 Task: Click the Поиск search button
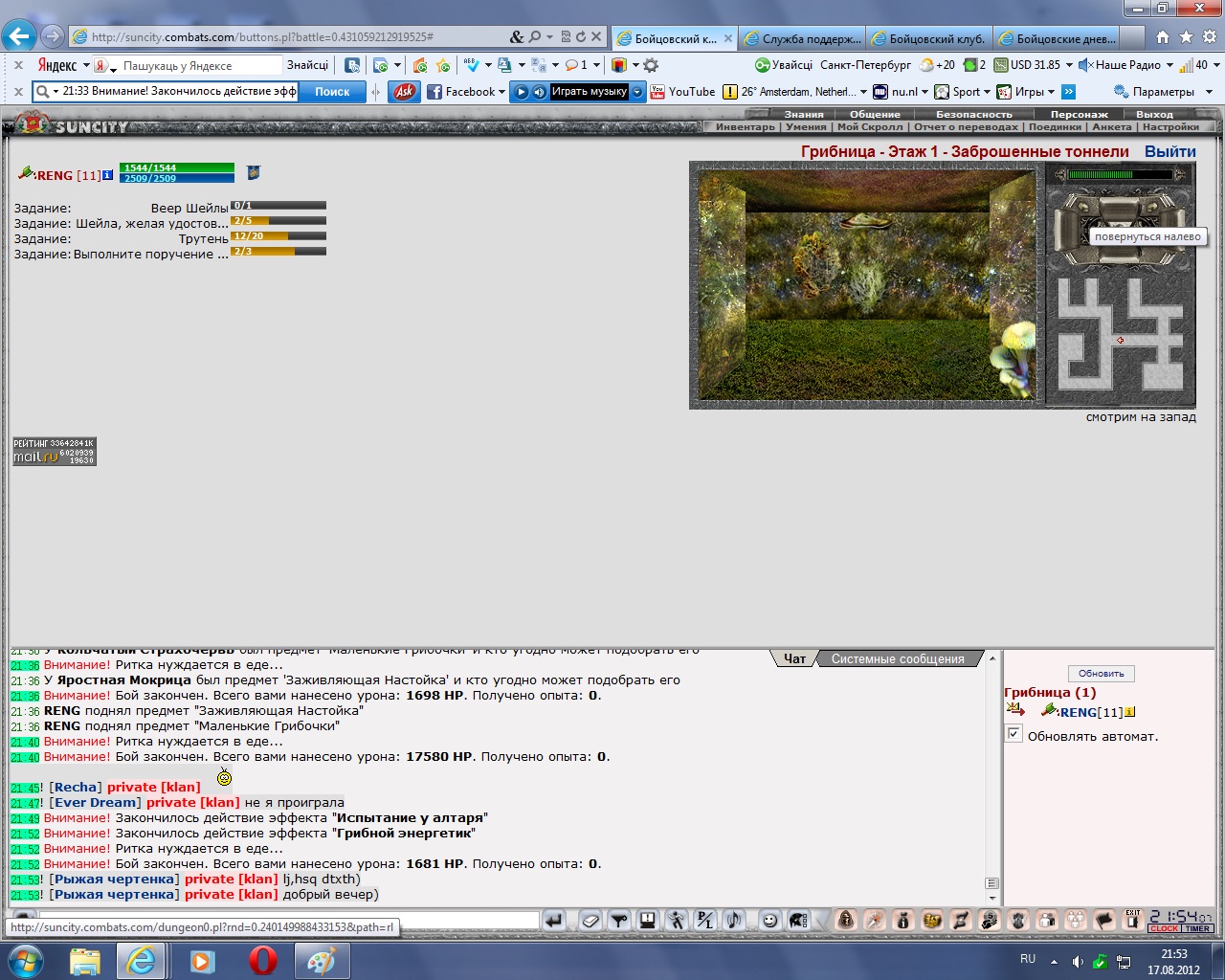pyautogui.click(x=332, y=92)
